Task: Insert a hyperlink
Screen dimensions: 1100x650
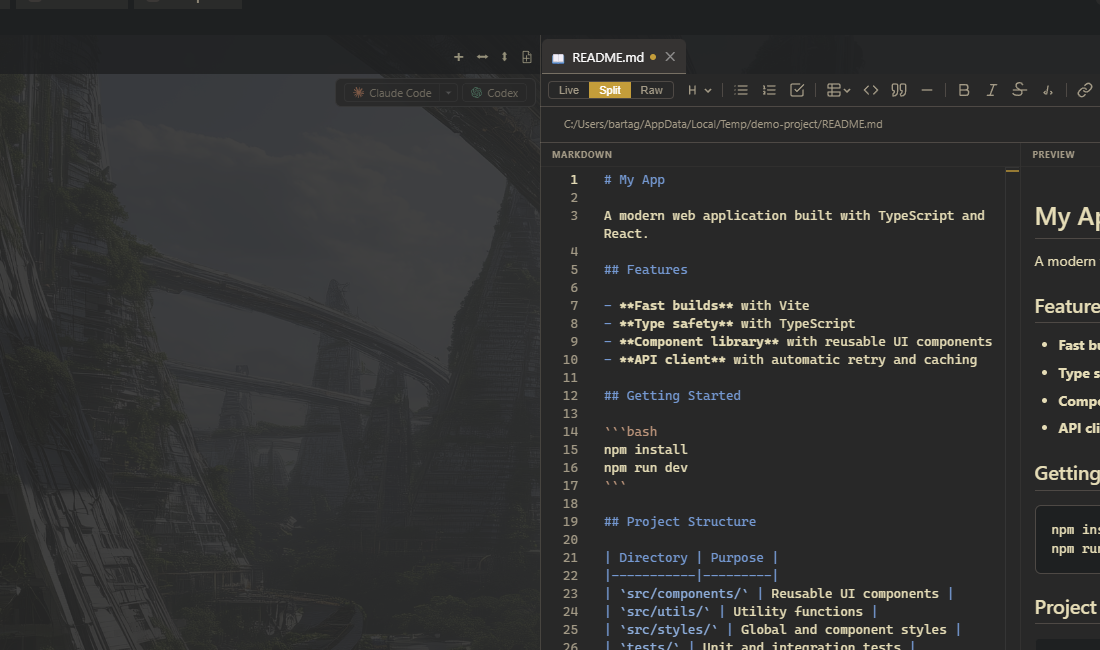Action: coord(1085,90)
